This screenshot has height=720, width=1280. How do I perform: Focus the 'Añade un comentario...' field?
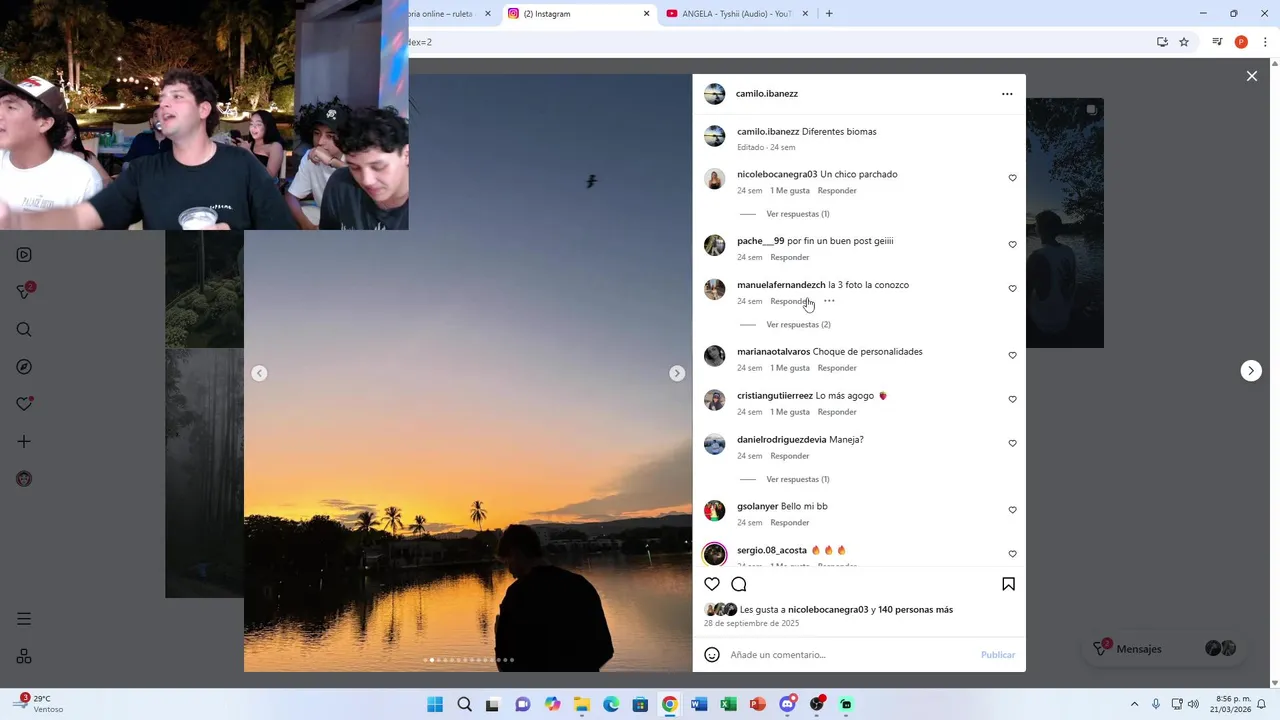tap(850, 655)
